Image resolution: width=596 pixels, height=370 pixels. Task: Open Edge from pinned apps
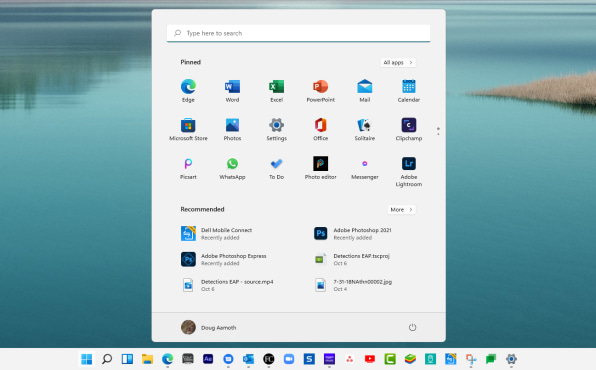pos(188,91)
